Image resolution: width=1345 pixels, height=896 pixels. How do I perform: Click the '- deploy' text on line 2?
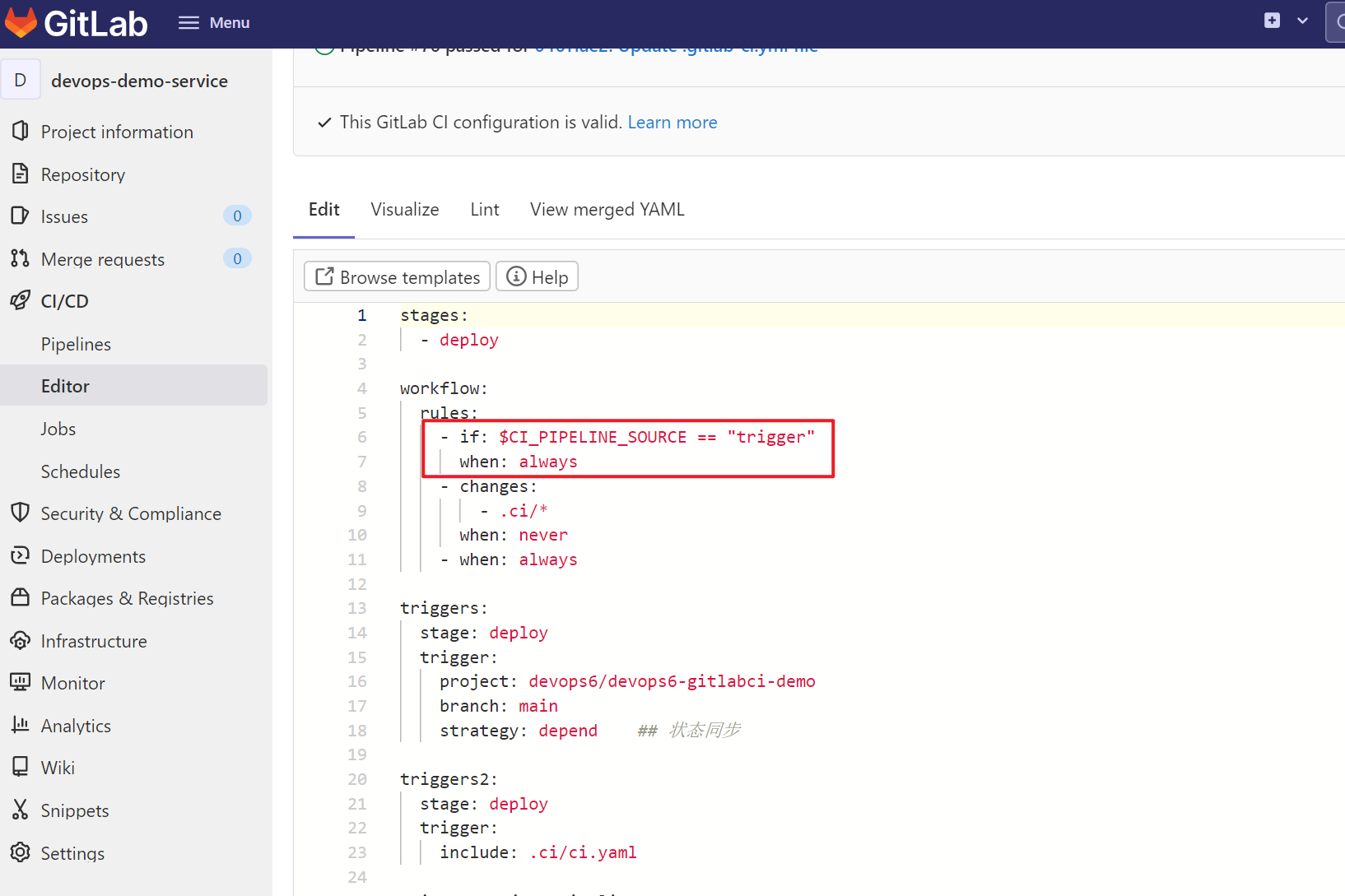459,340
